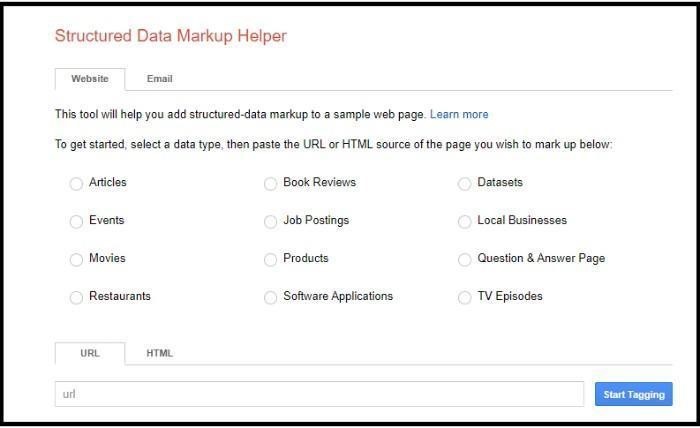Select the Book Reviews radio button

(x=271, y=183)
